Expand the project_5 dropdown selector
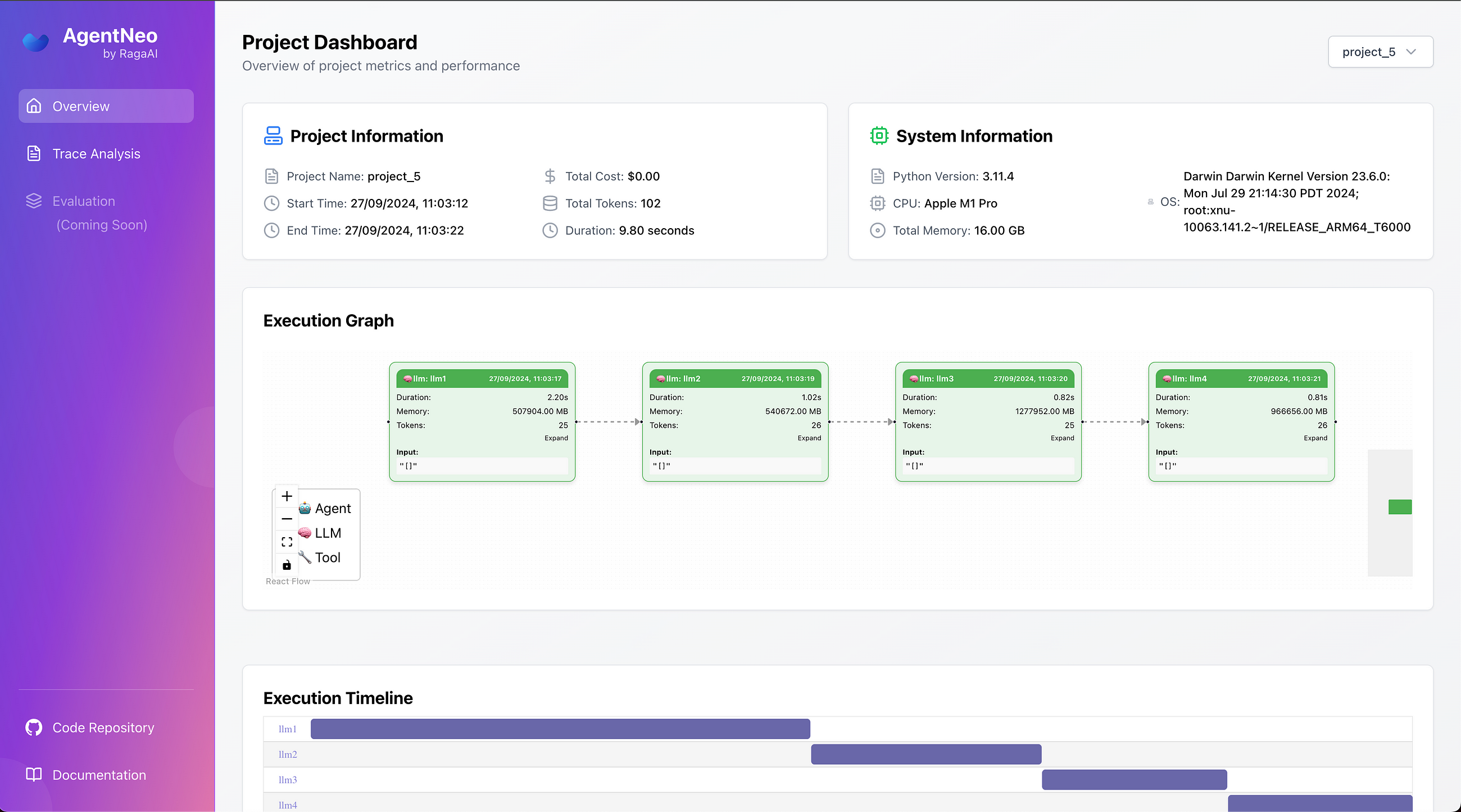Viewport: 1461px width, 812px height. pos(1381,52)
